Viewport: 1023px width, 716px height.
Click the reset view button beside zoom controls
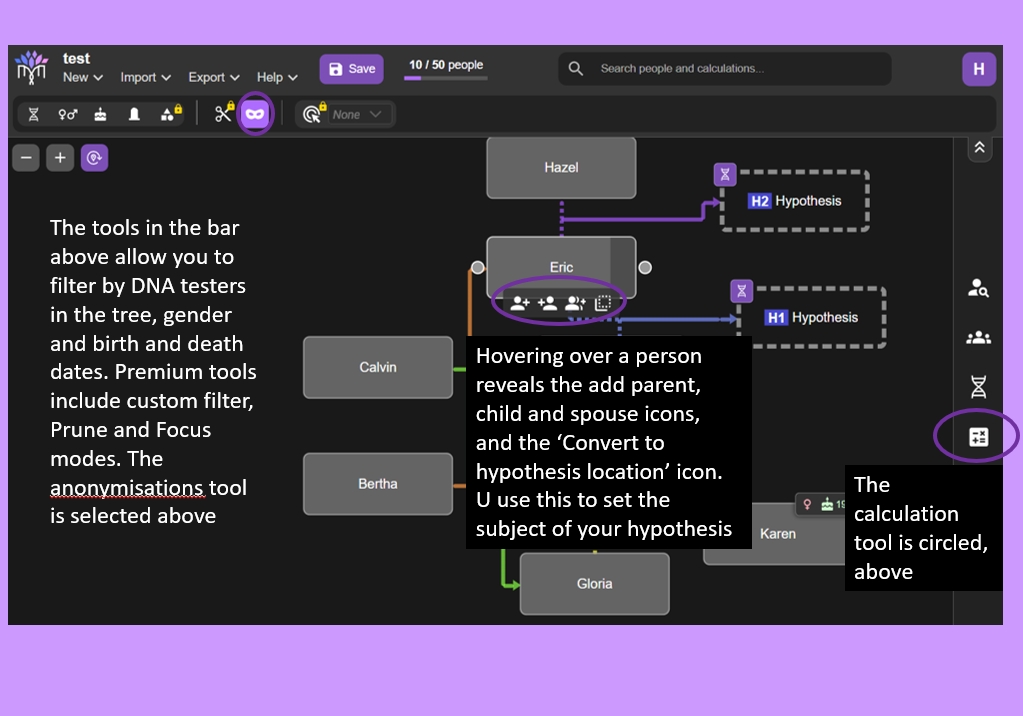94,157
